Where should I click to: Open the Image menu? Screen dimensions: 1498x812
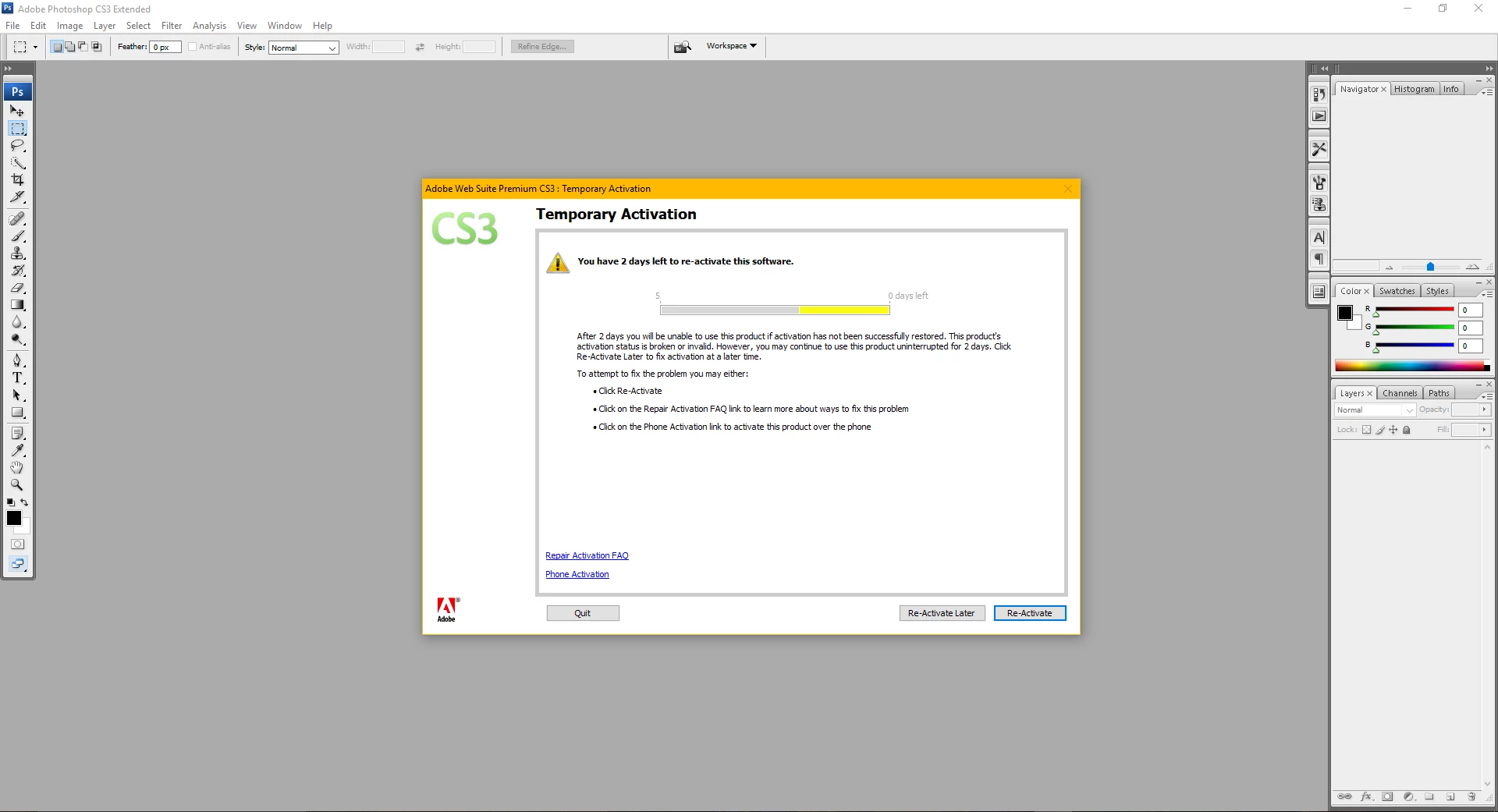69,26
